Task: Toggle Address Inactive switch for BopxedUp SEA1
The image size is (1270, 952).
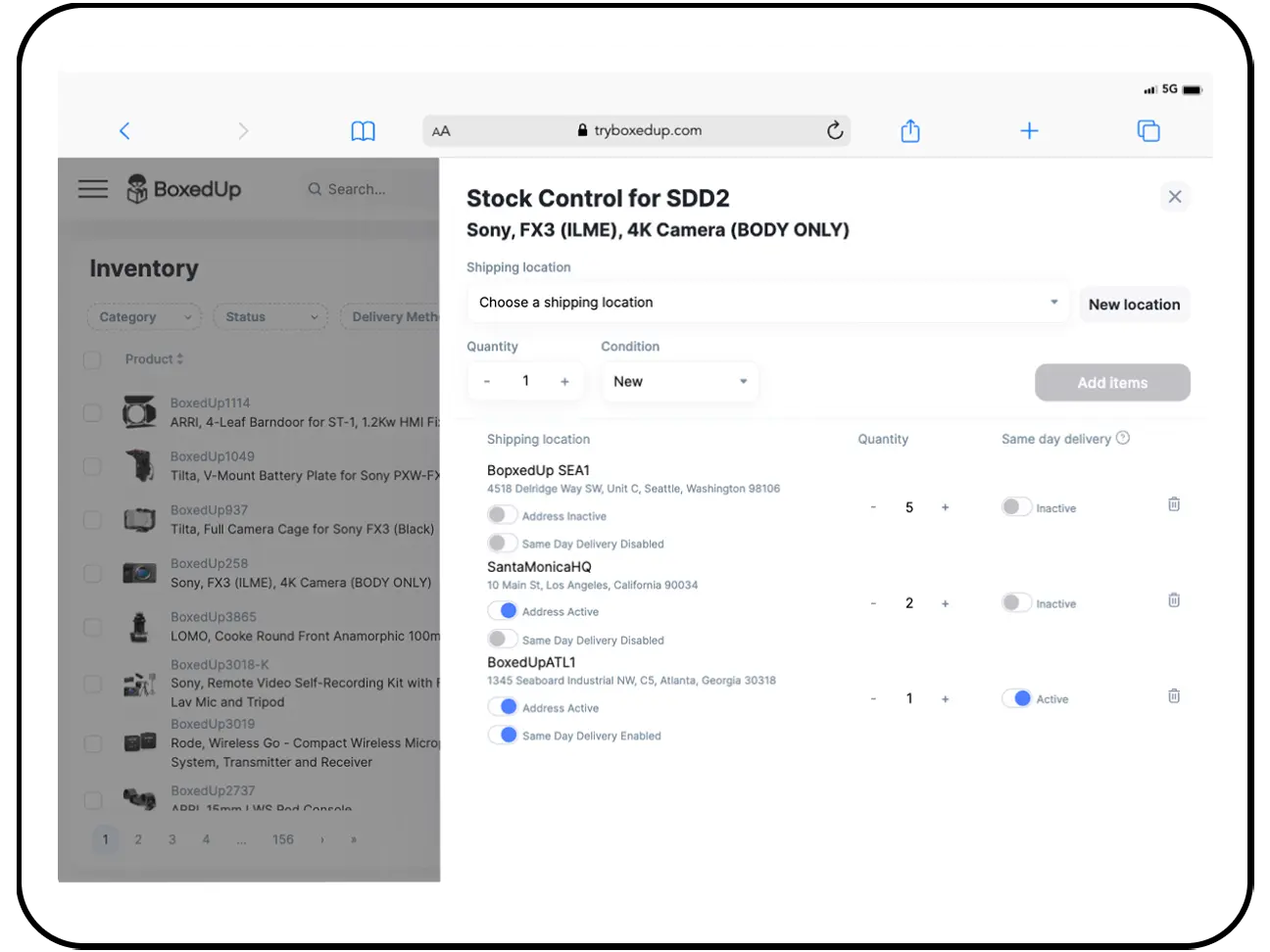Action: coord(502,515)
